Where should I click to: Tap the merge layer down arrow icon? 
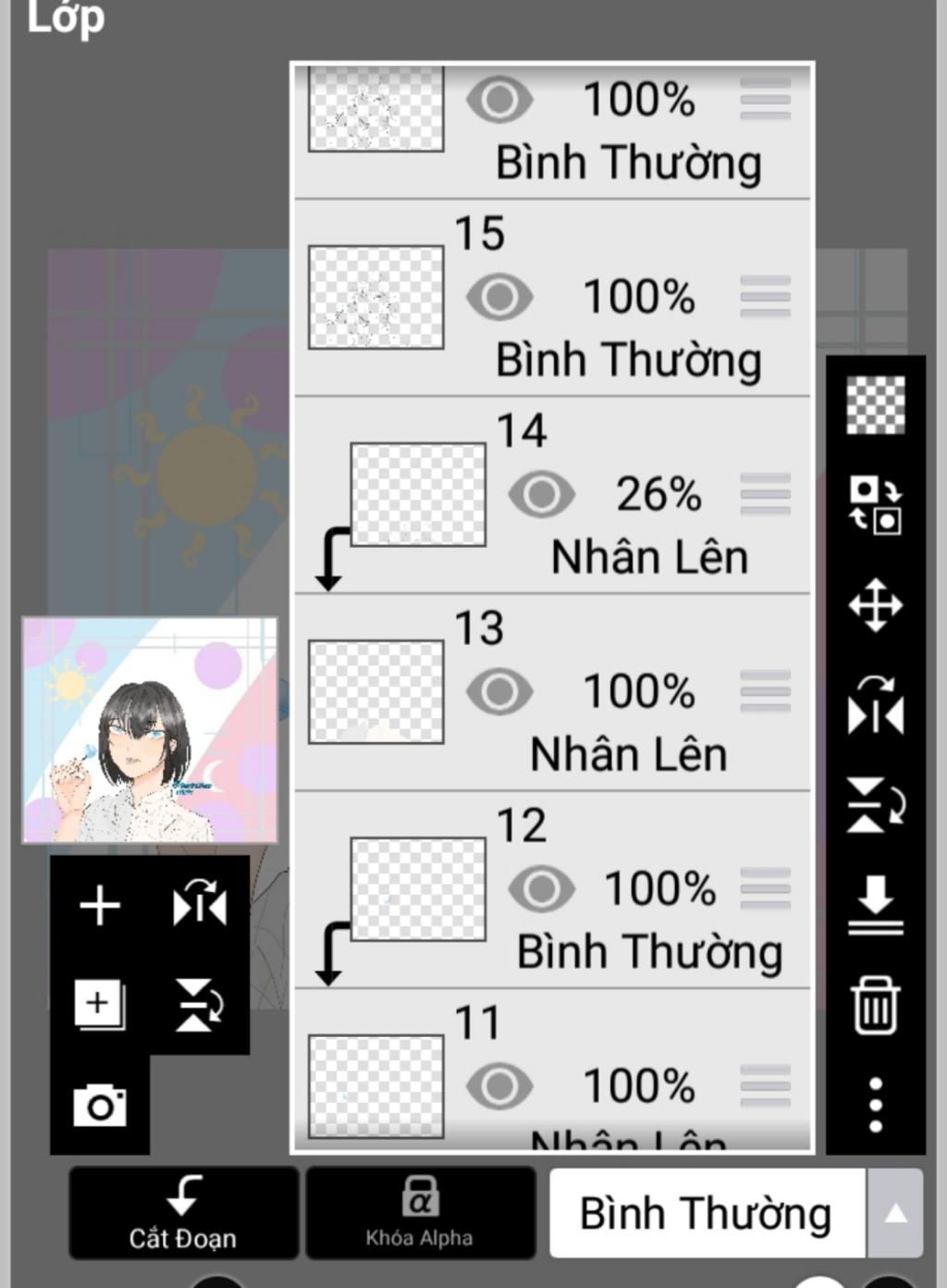[x=875, y=905]
